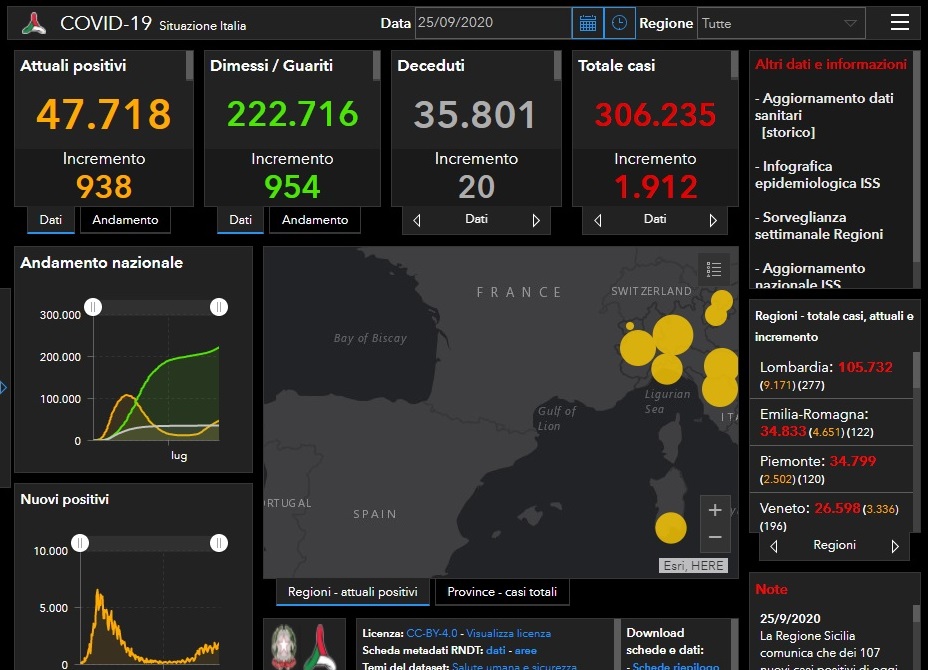
Task: Select Dati tab under Dimessi / Guariti
Action: point(240,220)
